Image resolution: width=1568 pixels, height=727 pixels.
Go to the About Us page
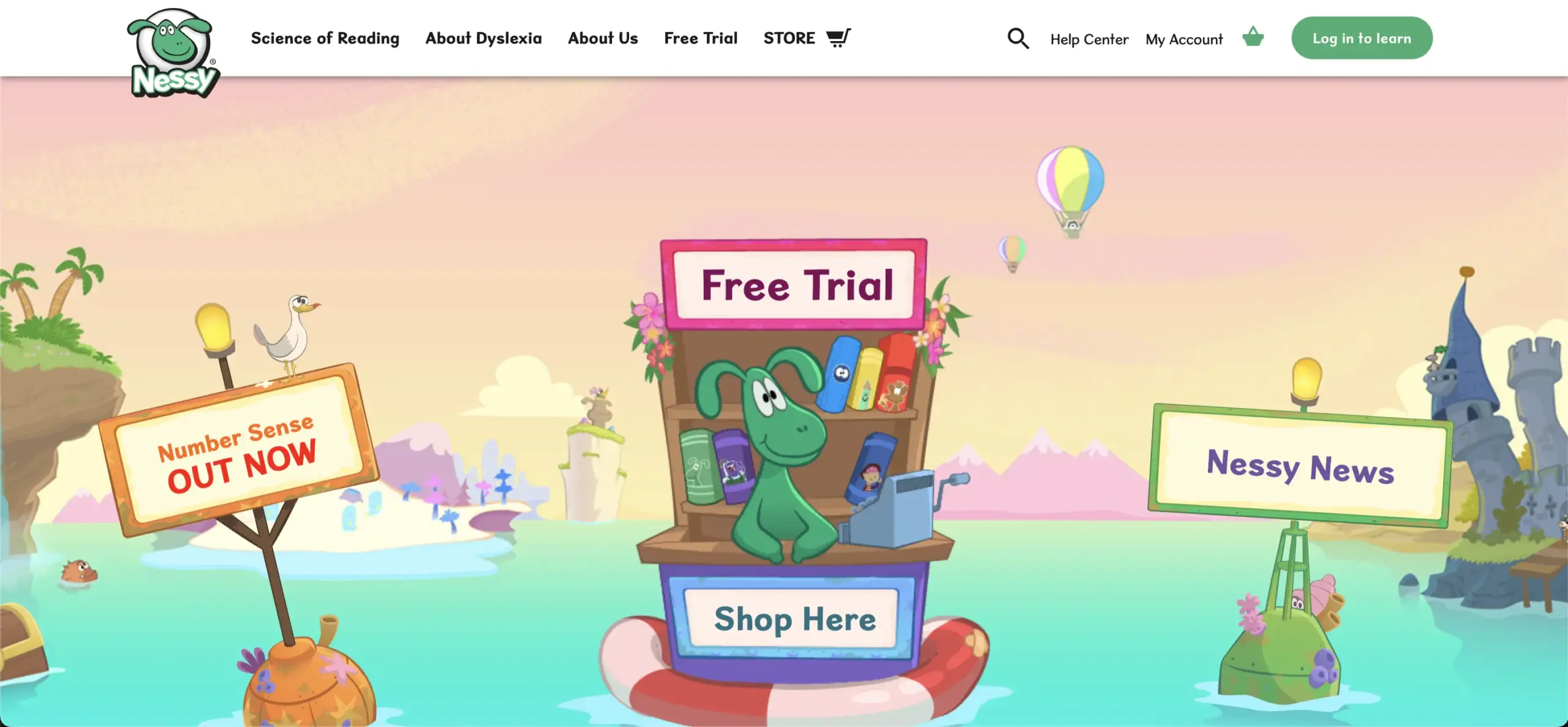coord(603,38)
